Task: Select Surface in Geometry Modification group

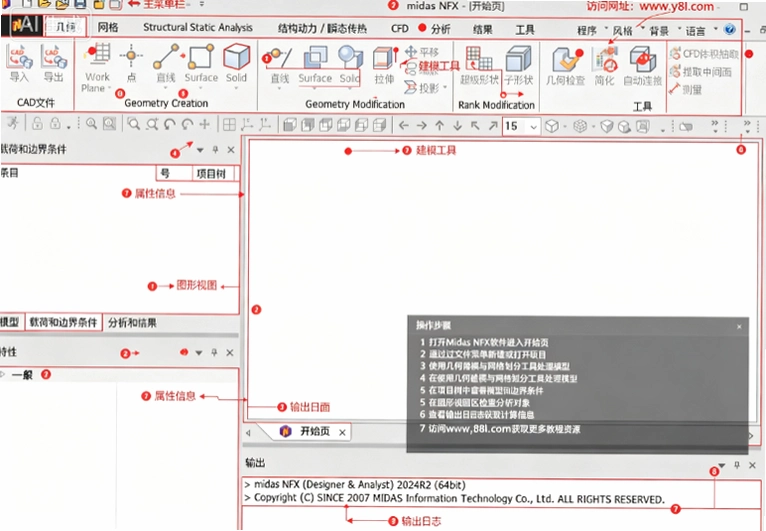Action: 315,65
